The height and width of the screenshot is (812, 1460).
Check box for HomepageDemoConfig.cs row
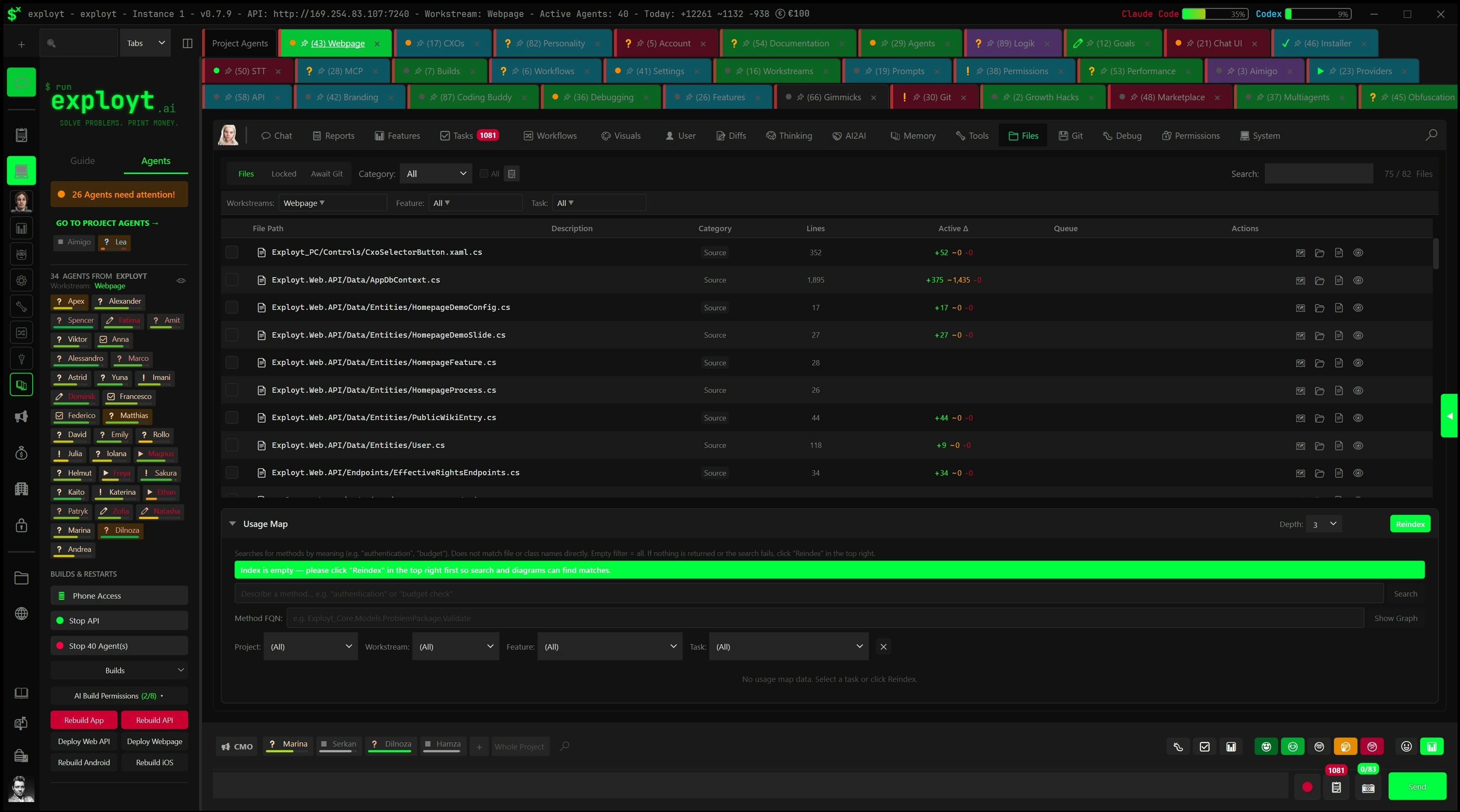(x=232, y=307)
